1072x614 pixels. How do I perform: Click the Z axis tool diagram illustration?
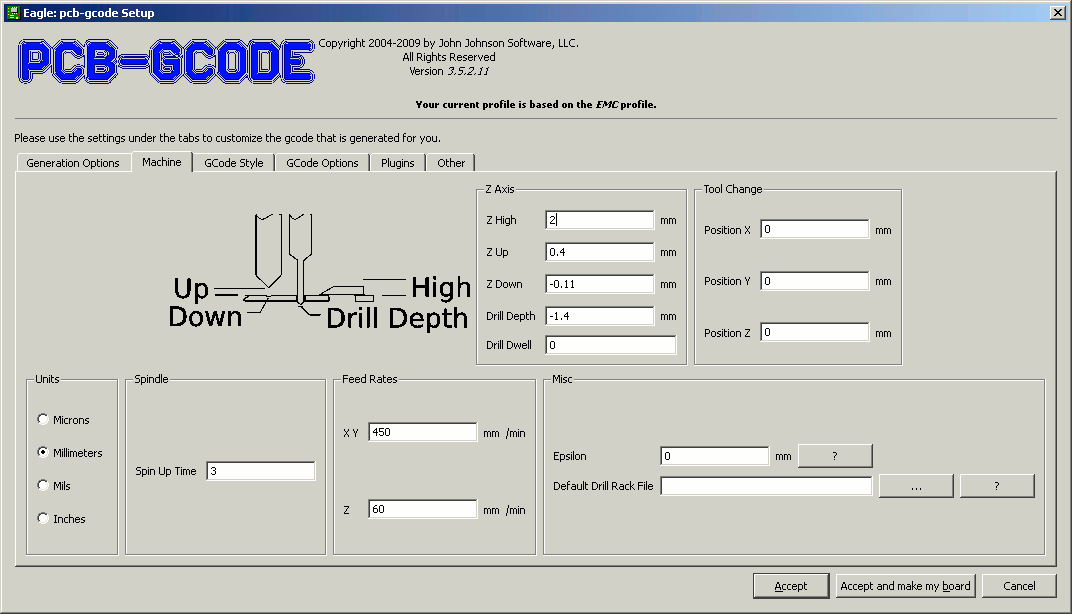pyautogui.click(x=319, y=272)
